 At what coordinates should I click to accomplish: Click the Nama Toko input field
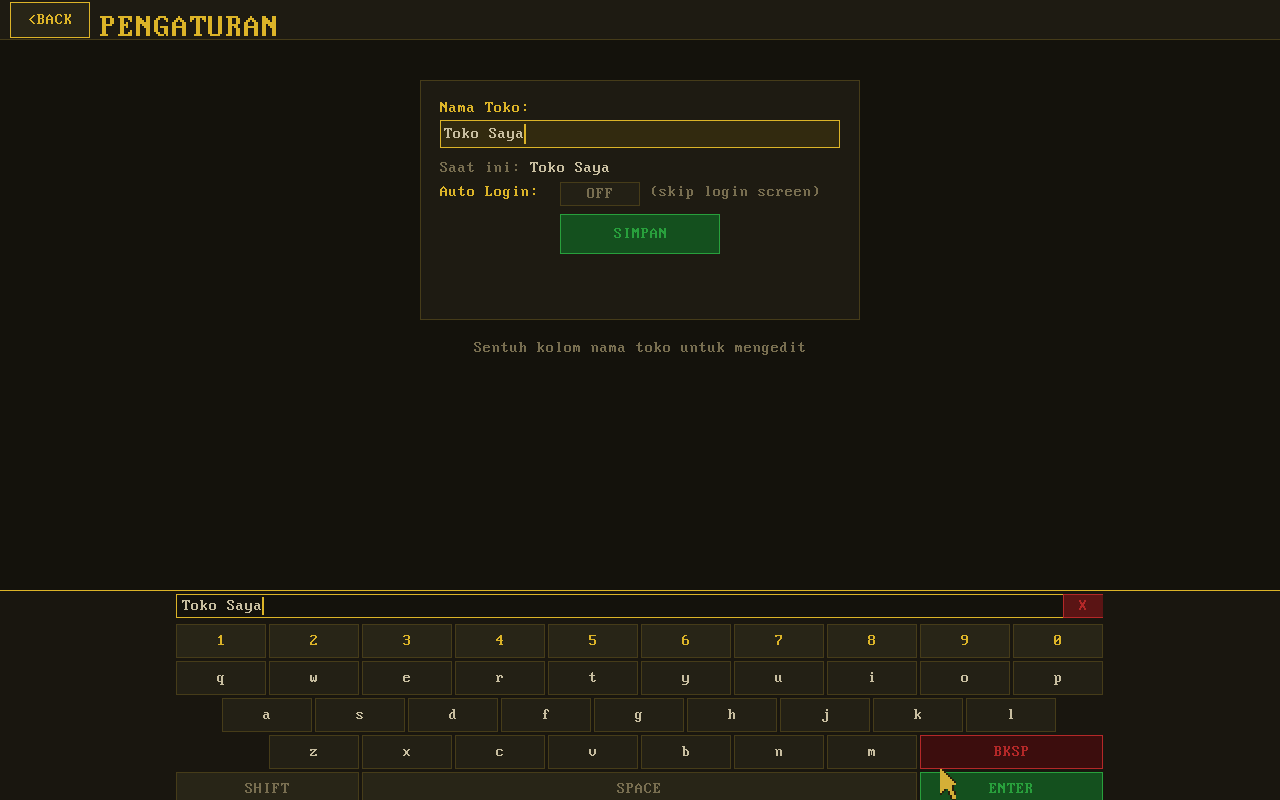[639, 134]
